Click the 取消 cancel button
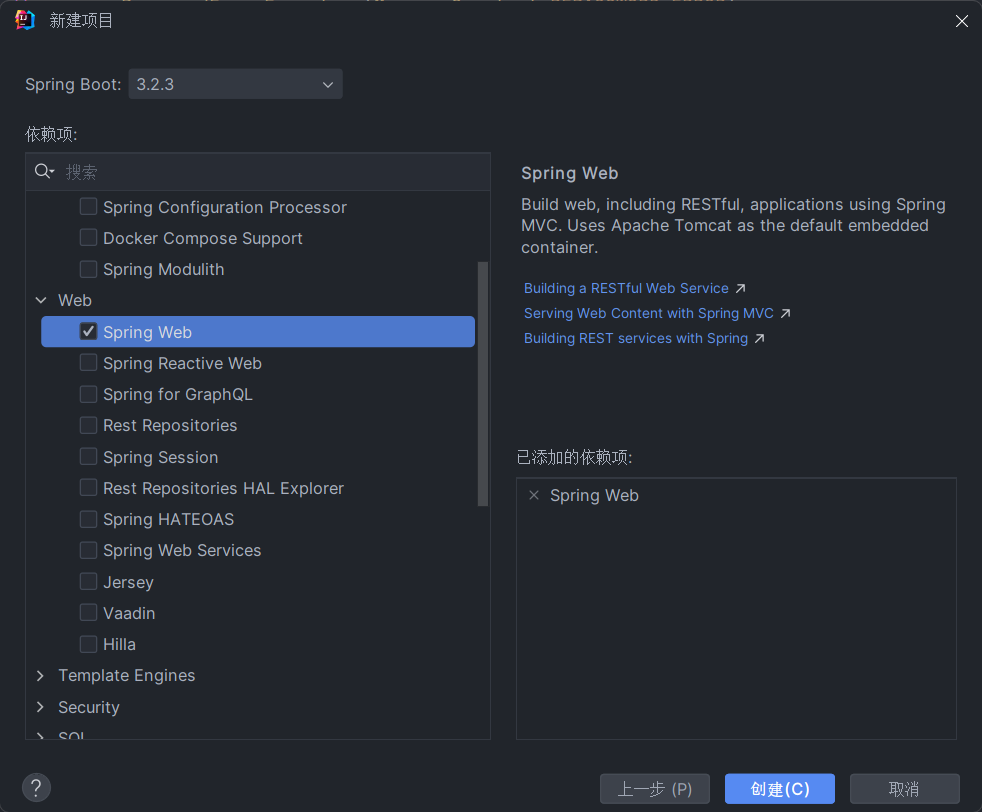The image size is (982, 812). click(x=904, y=789)
